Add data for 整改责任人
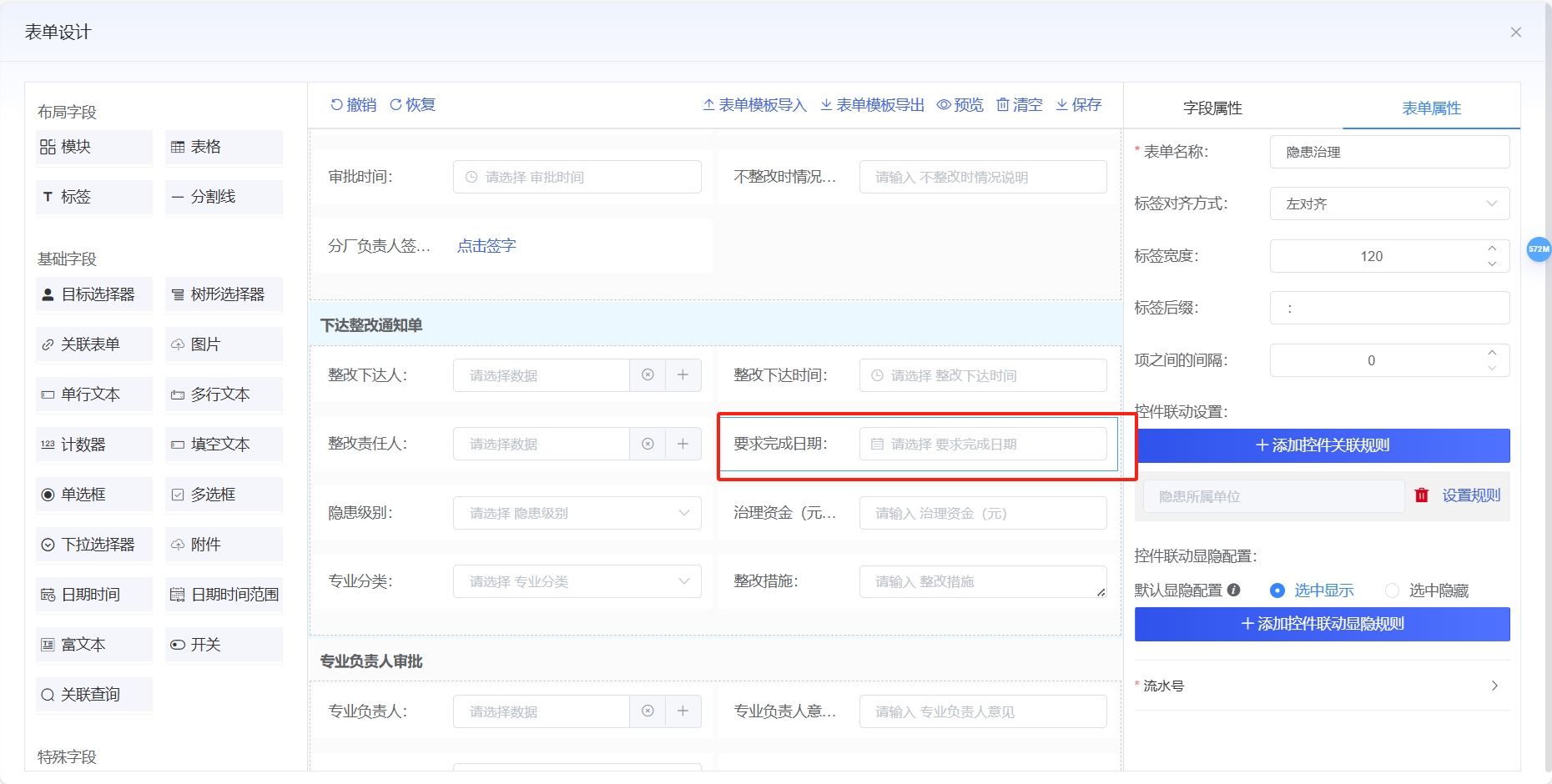The width and height of the screenshot is (1552, 784). tap(683, 444)
